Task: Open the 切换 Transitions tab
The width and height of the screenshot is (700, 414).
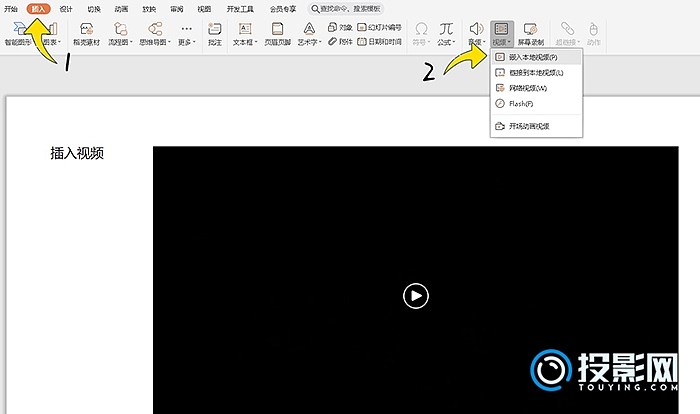Action: (x=94, y=9)
